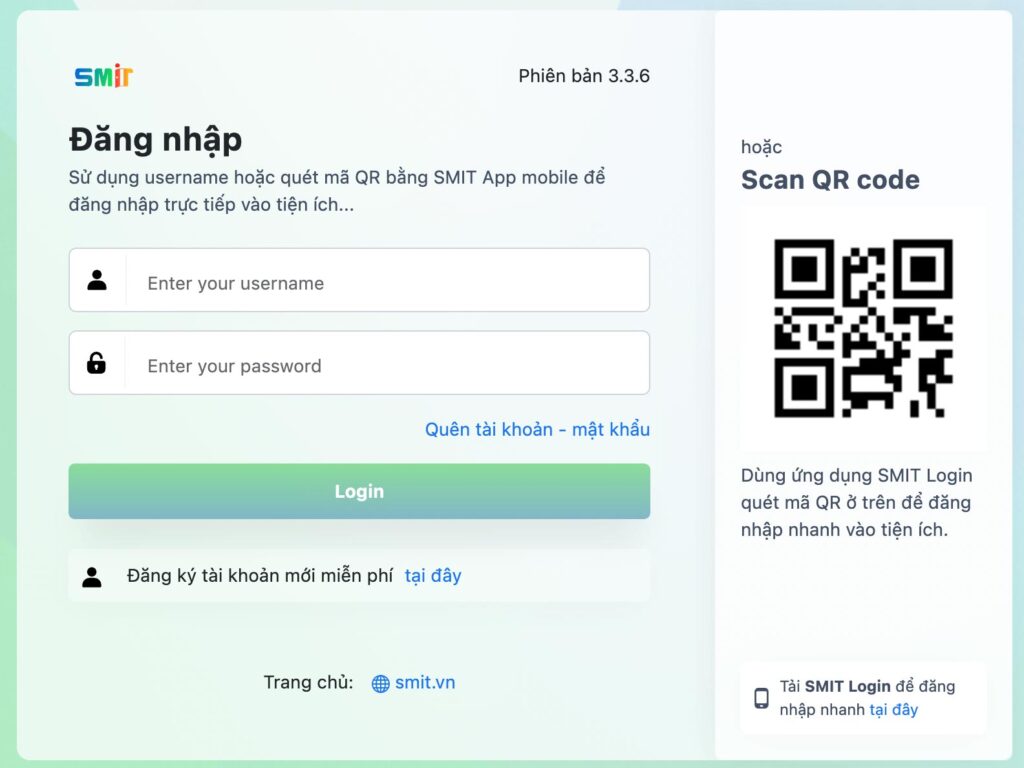Image resolution: width=1024 pixels, height=768 pixels.
Task: Open the 'tại đây' free registration link
Action: pos(433,575)
